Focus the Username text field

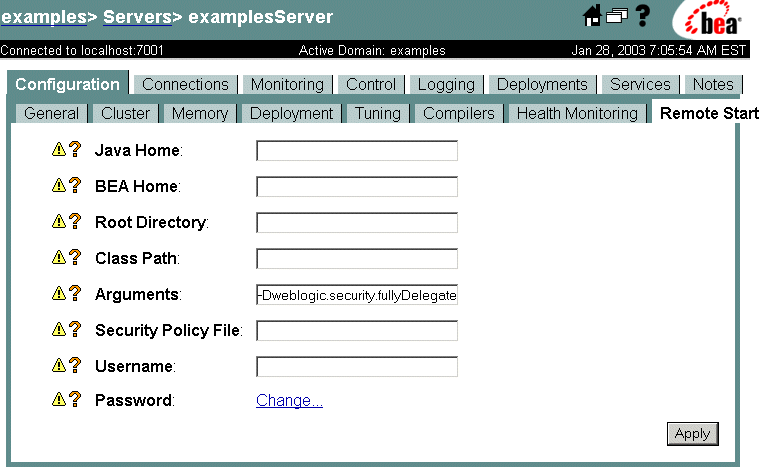357,367
